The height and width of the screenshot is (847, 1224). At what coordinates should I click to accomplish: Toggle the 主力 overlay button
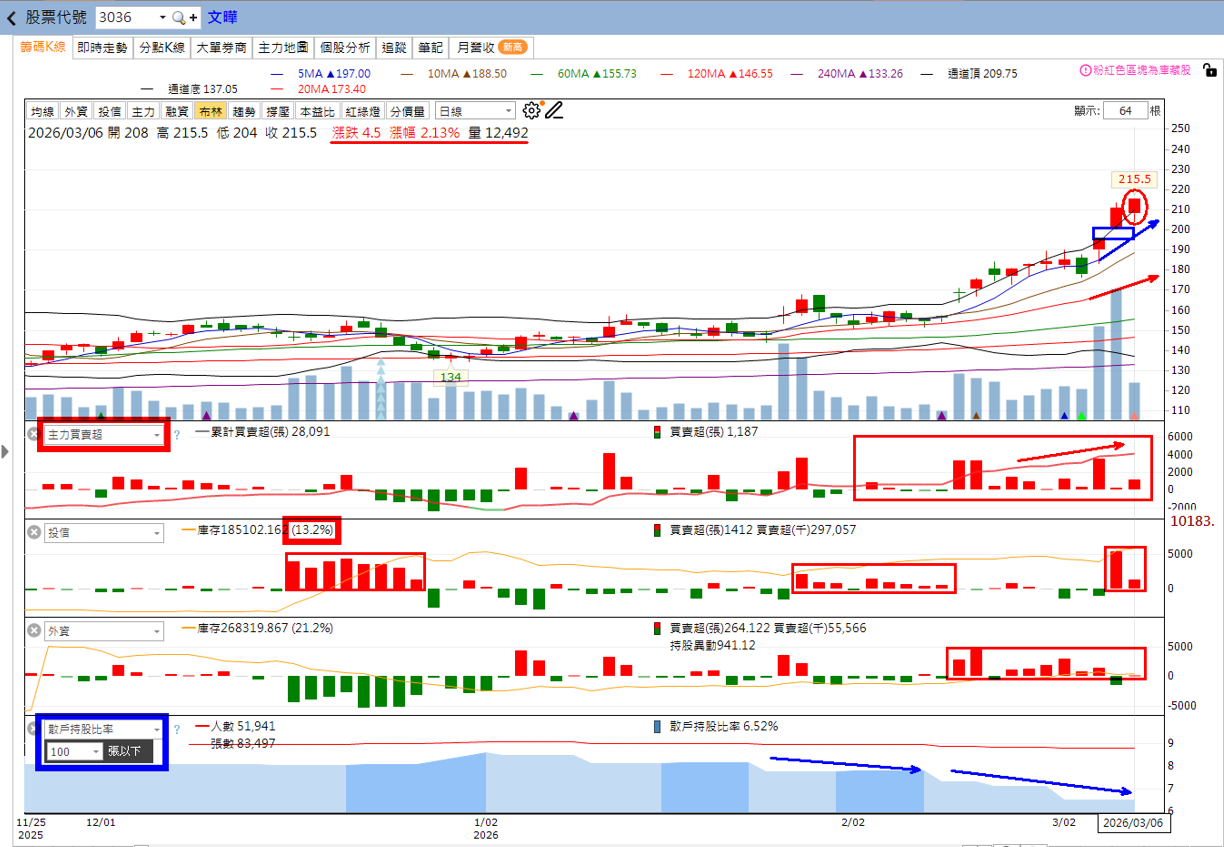[144, 111]
